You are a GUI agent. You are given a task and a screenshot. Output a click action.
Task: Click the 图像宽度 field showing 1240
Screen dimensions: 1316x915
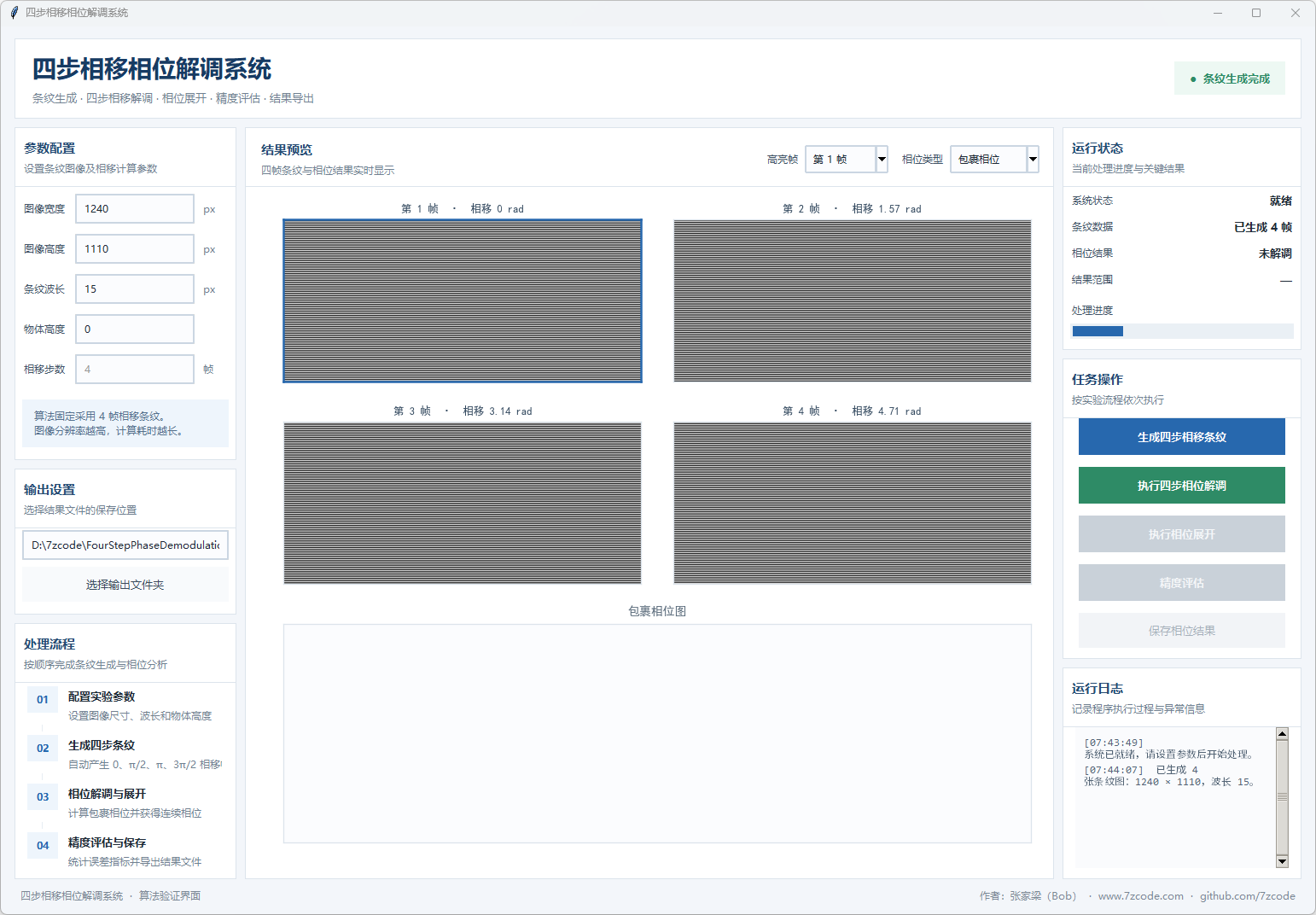tap(135, 208)
